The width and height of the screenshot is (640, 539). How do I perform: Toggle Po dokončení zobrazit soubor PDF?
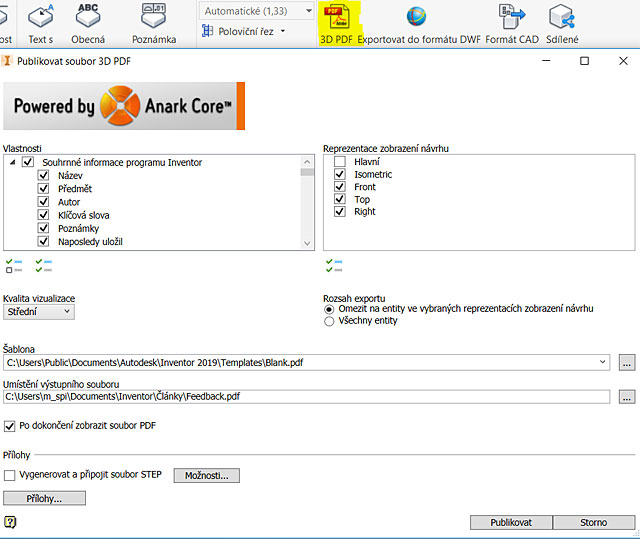(10, 426)
